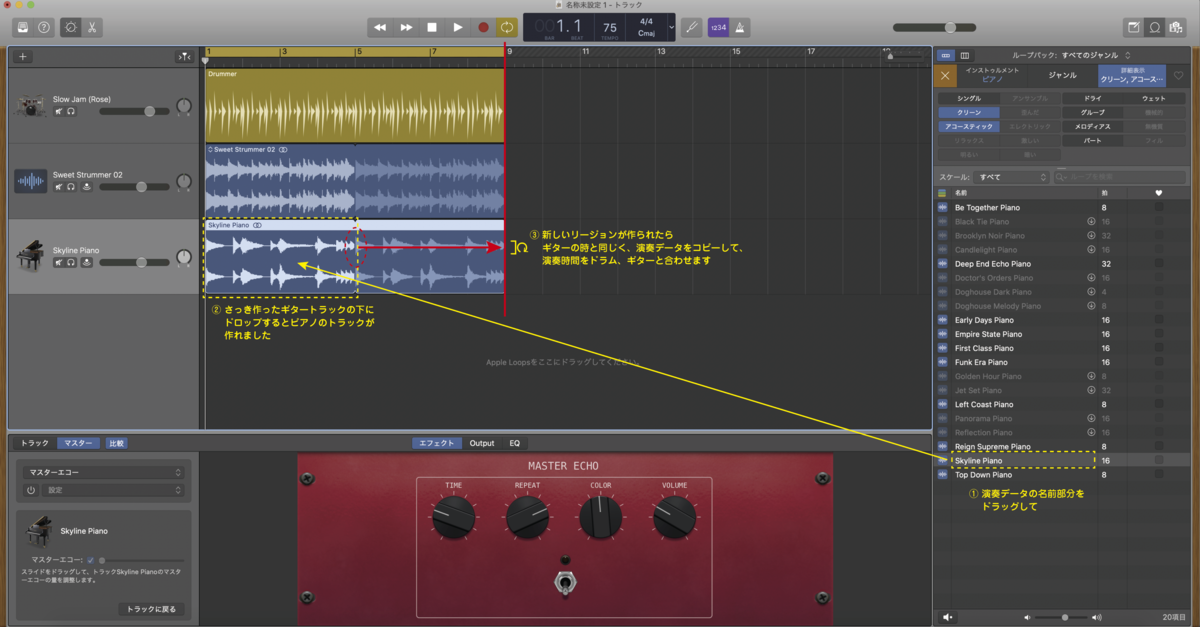Mute the Sweet Strummer 02 track
Screen dimensions: 1200x627
pos(58,186)
